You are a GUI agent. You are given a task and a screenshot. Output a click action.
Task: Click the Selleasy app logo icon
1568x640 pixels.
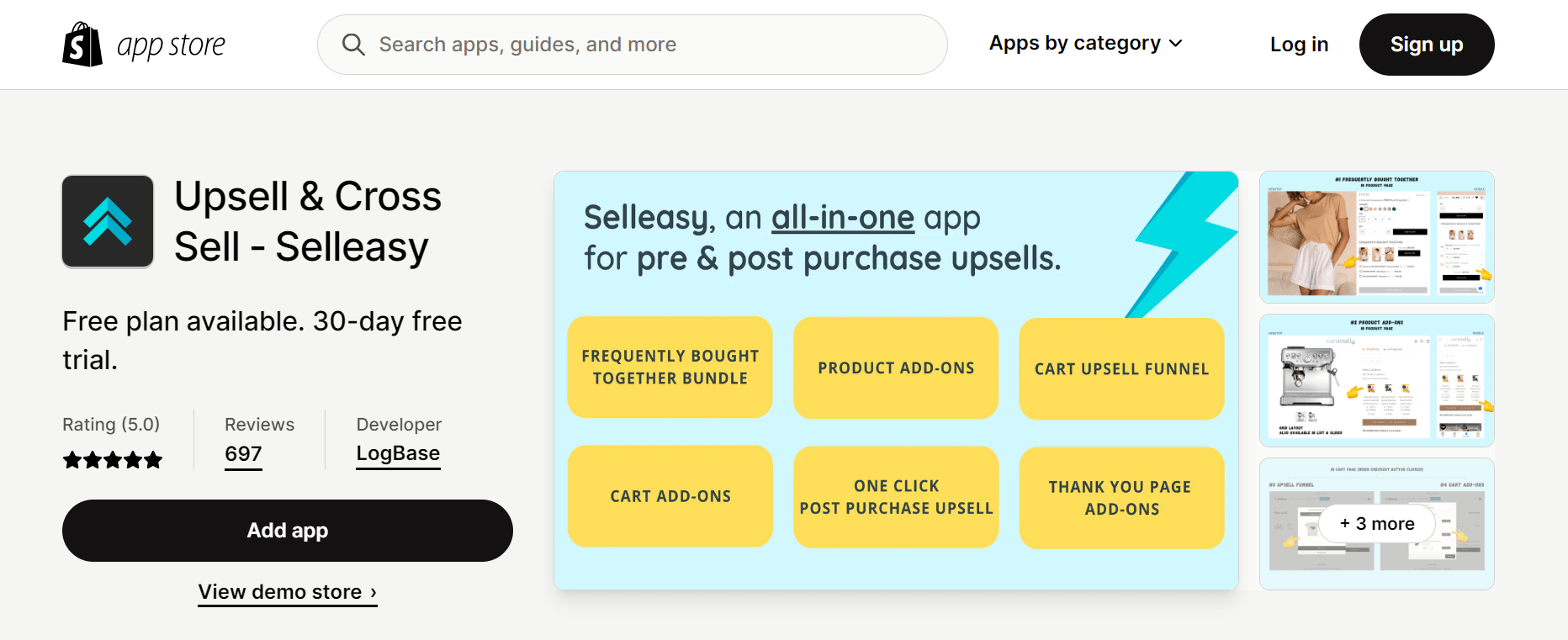click(x=108, y=221)
